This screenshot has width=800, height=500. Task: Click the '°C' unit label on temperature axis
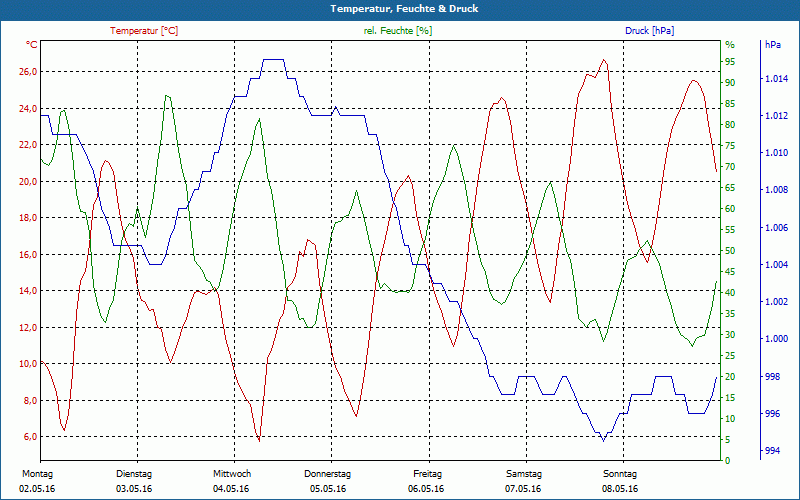pyautogui.click(x=32, y=45)
